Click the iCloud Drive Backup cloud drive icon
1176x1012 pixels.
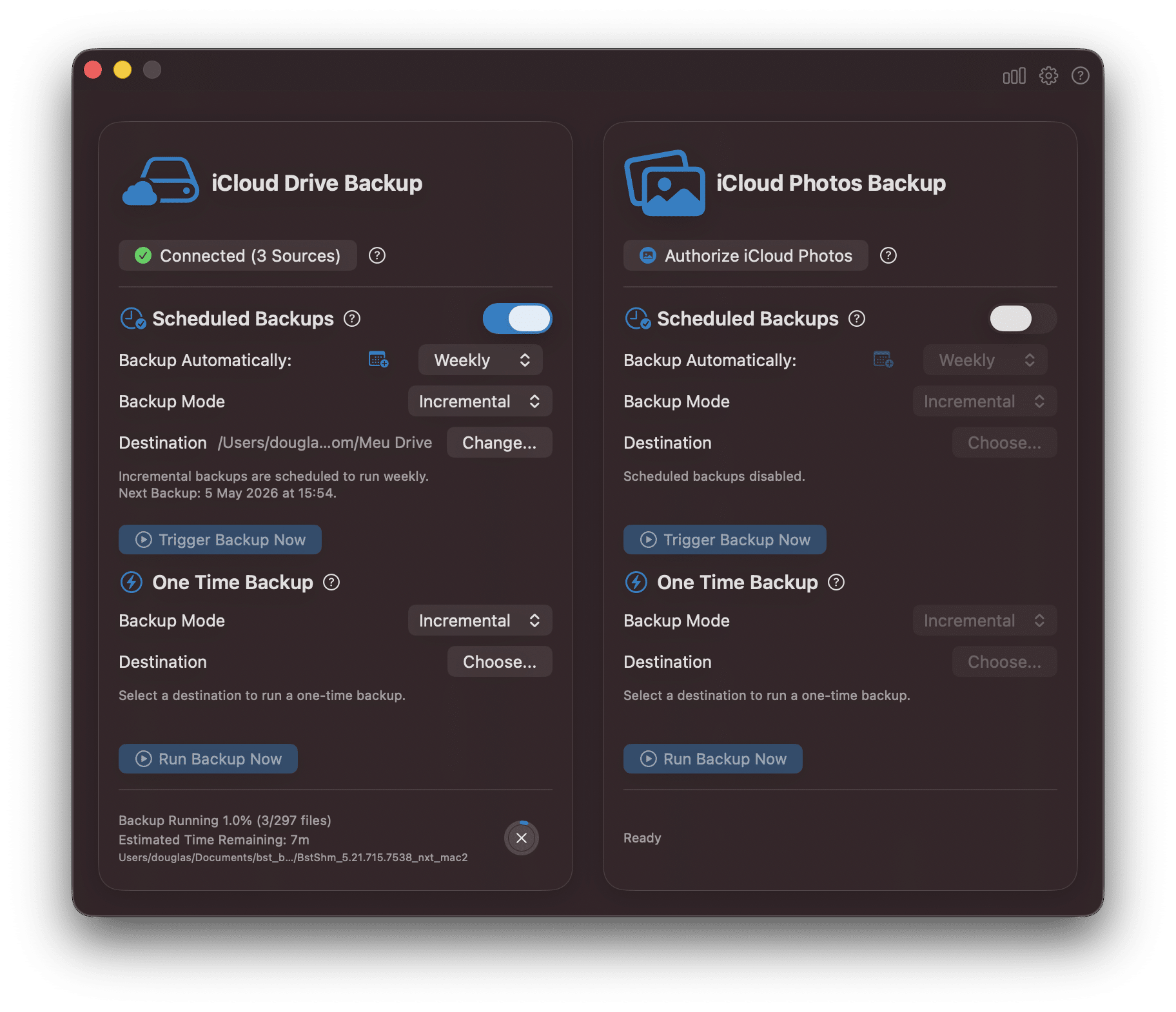coord(160,182)
